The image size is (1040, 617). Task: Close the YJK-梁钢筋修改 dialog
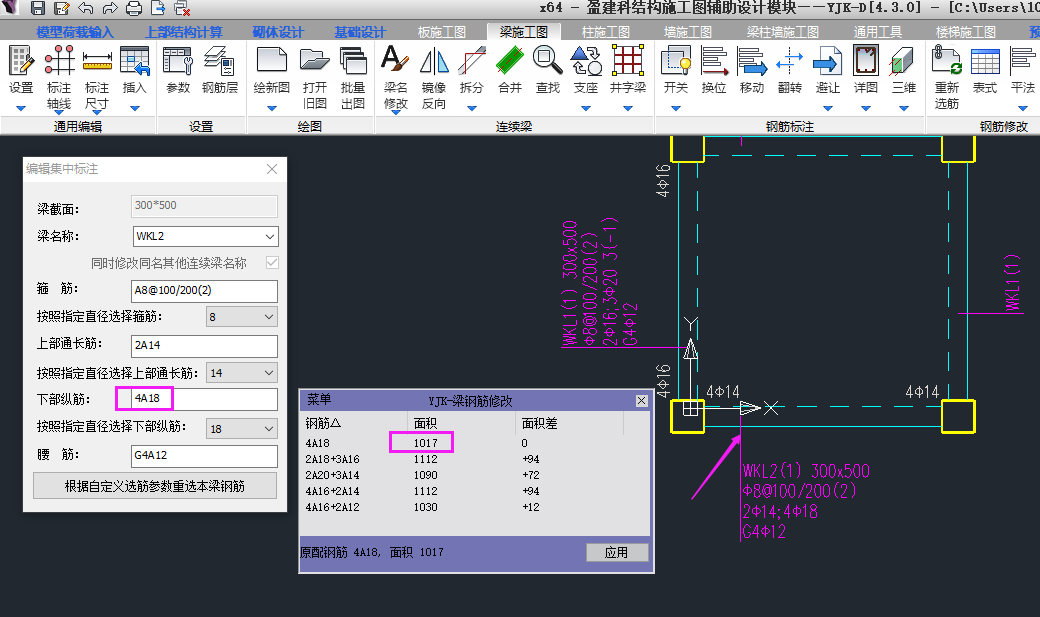coord(641,401)
